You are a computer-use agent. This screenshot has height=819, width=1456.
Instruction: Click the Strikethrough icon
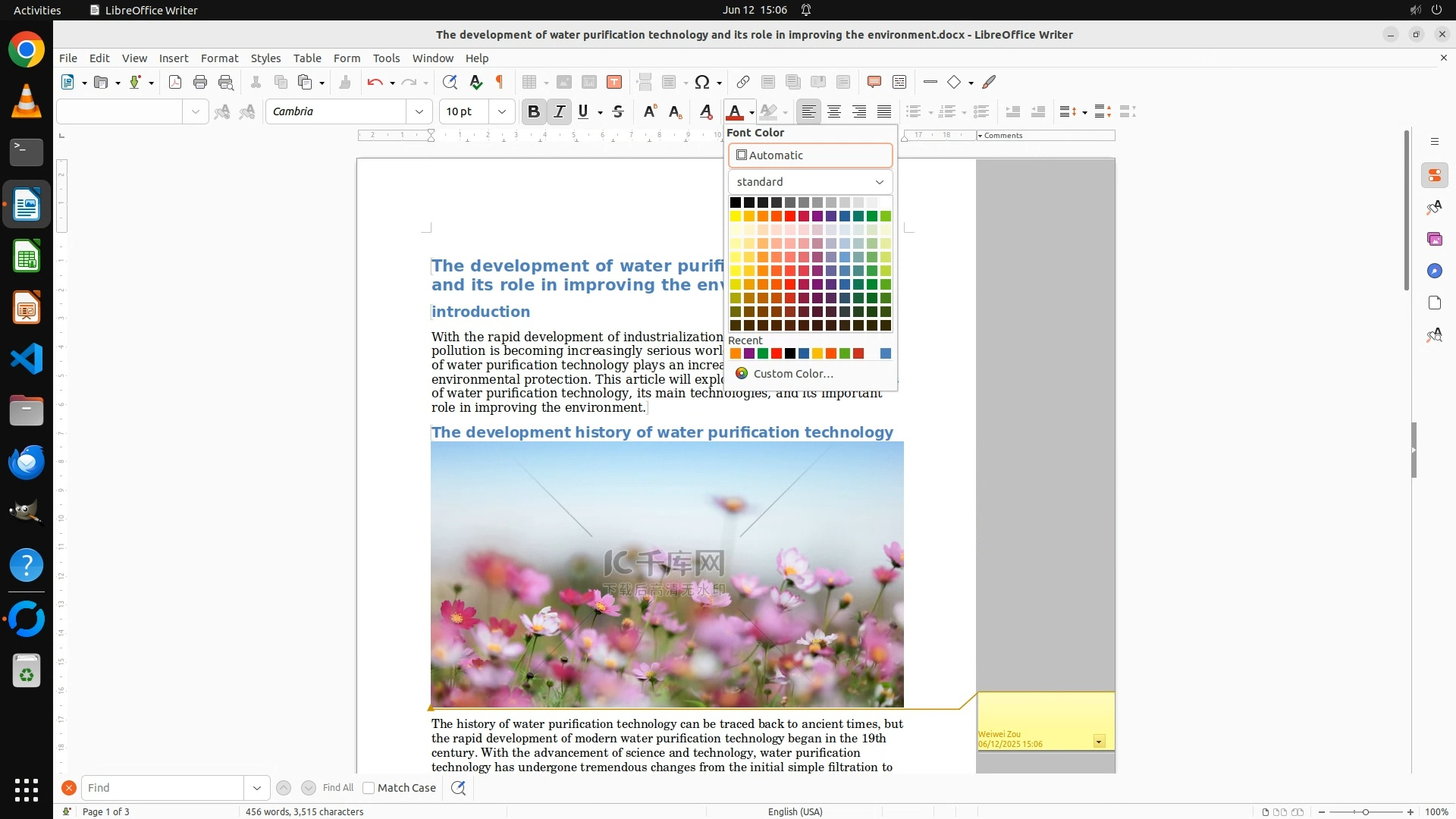point(618,111)
